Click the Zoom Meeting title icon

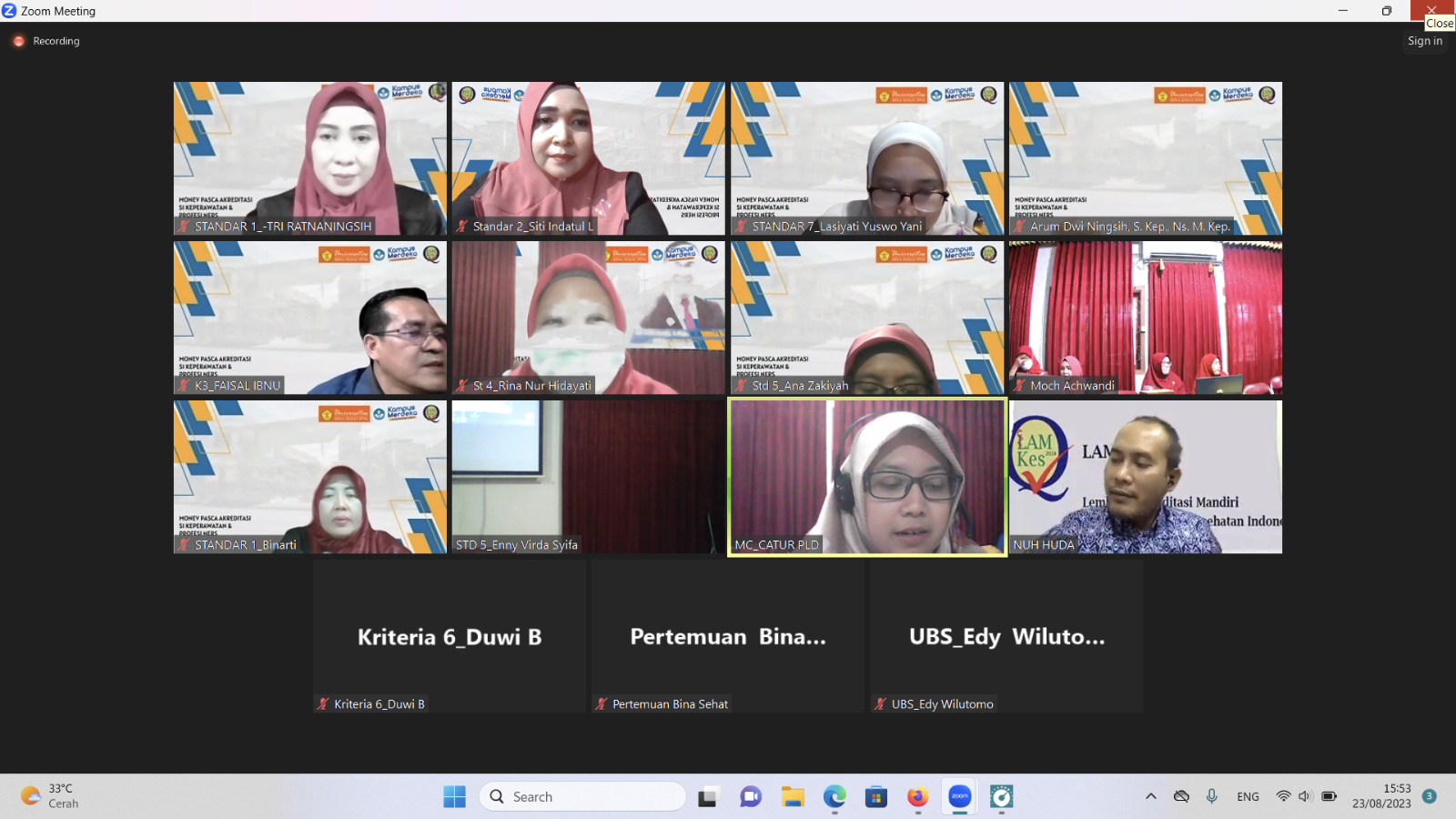click(x=9, y=11)
